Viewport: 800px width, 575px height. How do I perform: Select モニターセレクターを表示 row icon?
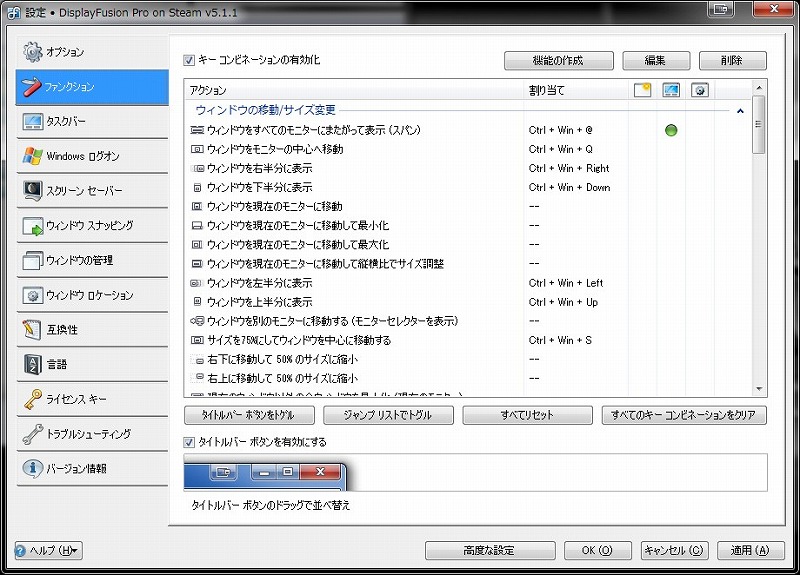197,321
